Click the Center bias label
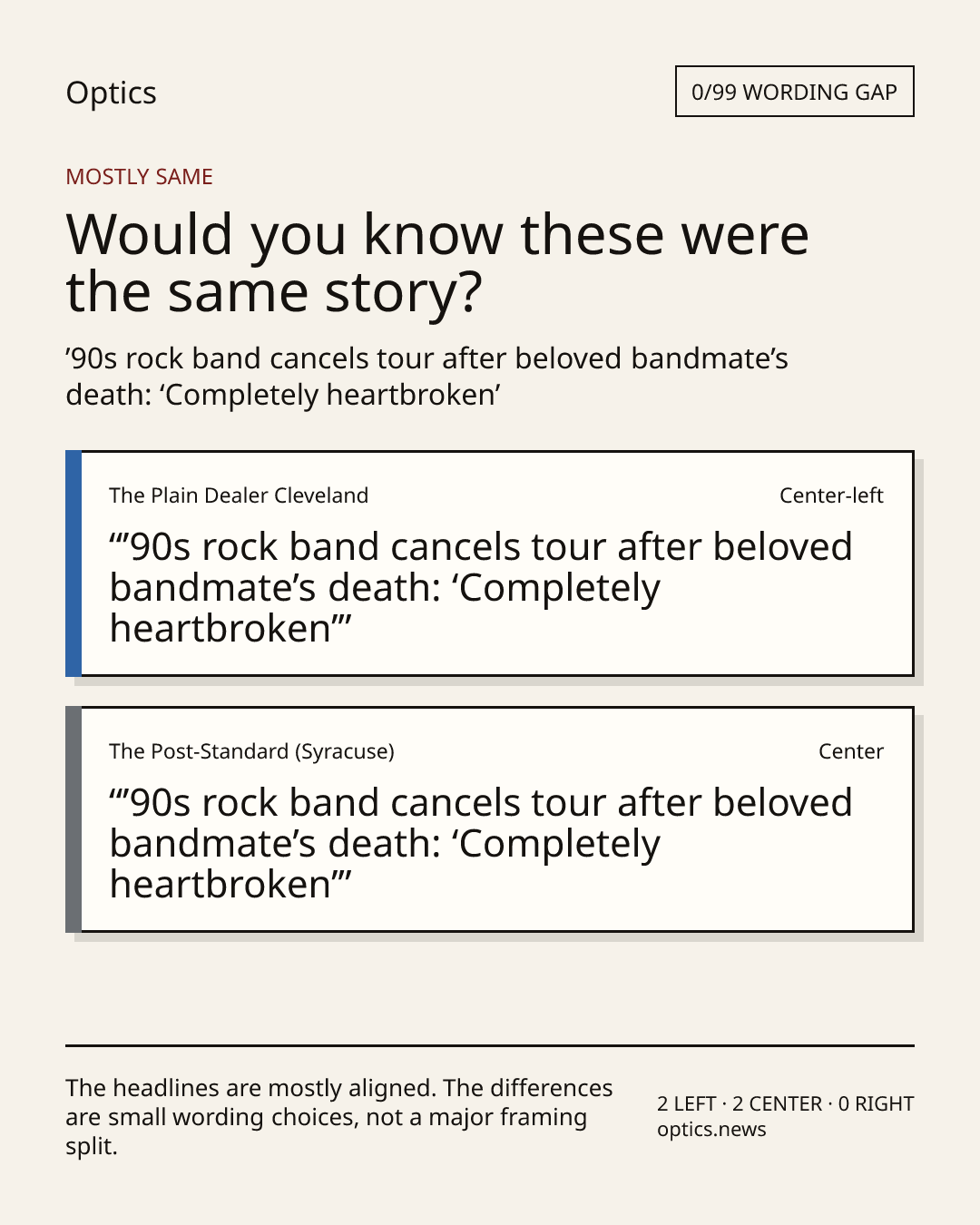This screenshot has width=980, height=1225. tap(851, 751)
